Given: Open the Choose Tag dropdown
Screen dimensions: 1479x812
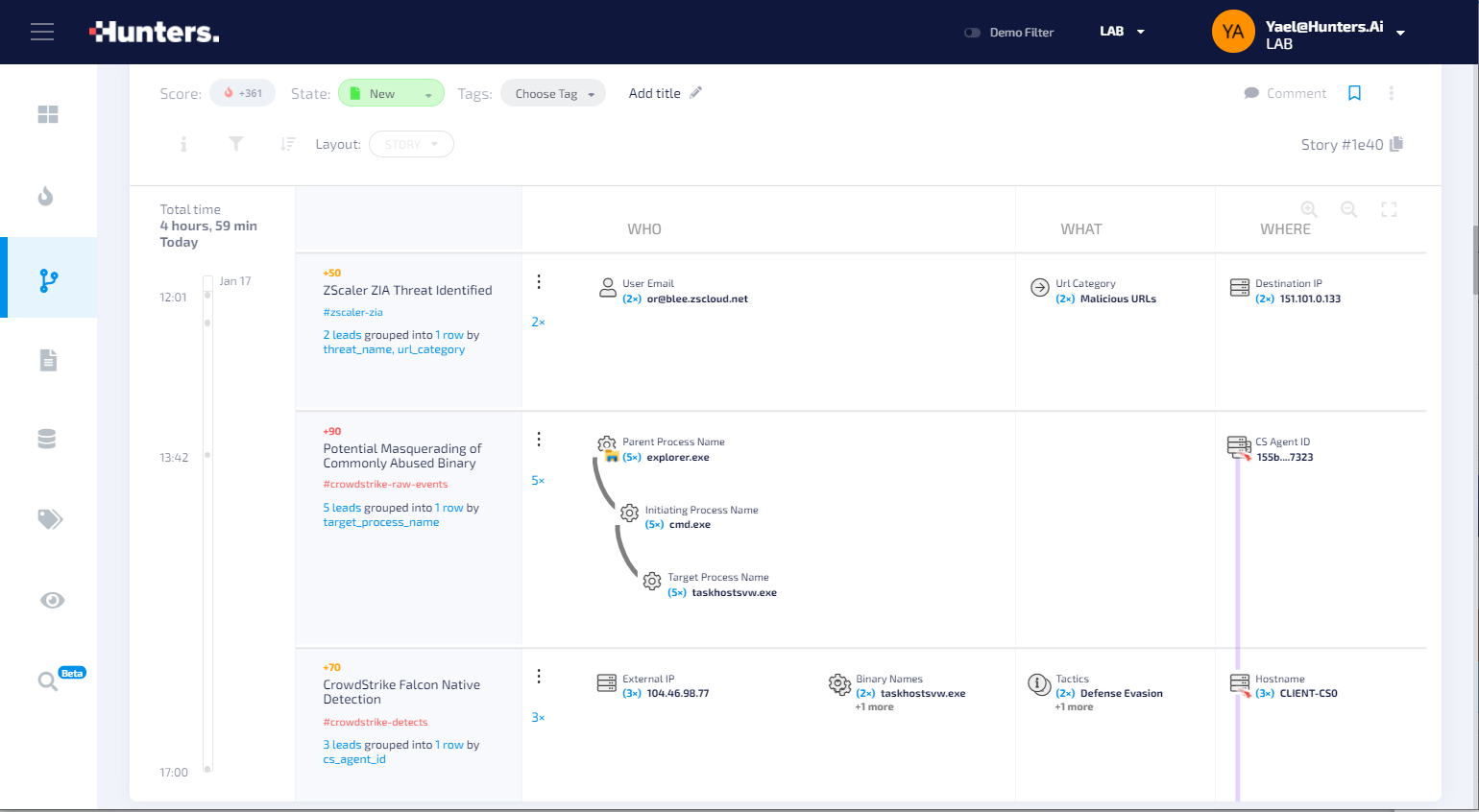Looking at the screenshot, I should click(553, 93).
